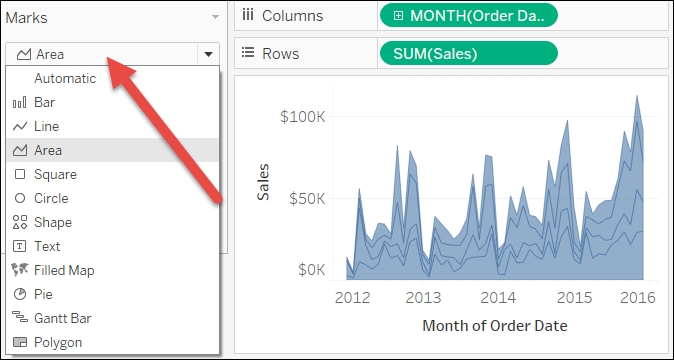The image size is (674, 360).
Task: Click the Bar chart icon
Action: tap(20, 103)
